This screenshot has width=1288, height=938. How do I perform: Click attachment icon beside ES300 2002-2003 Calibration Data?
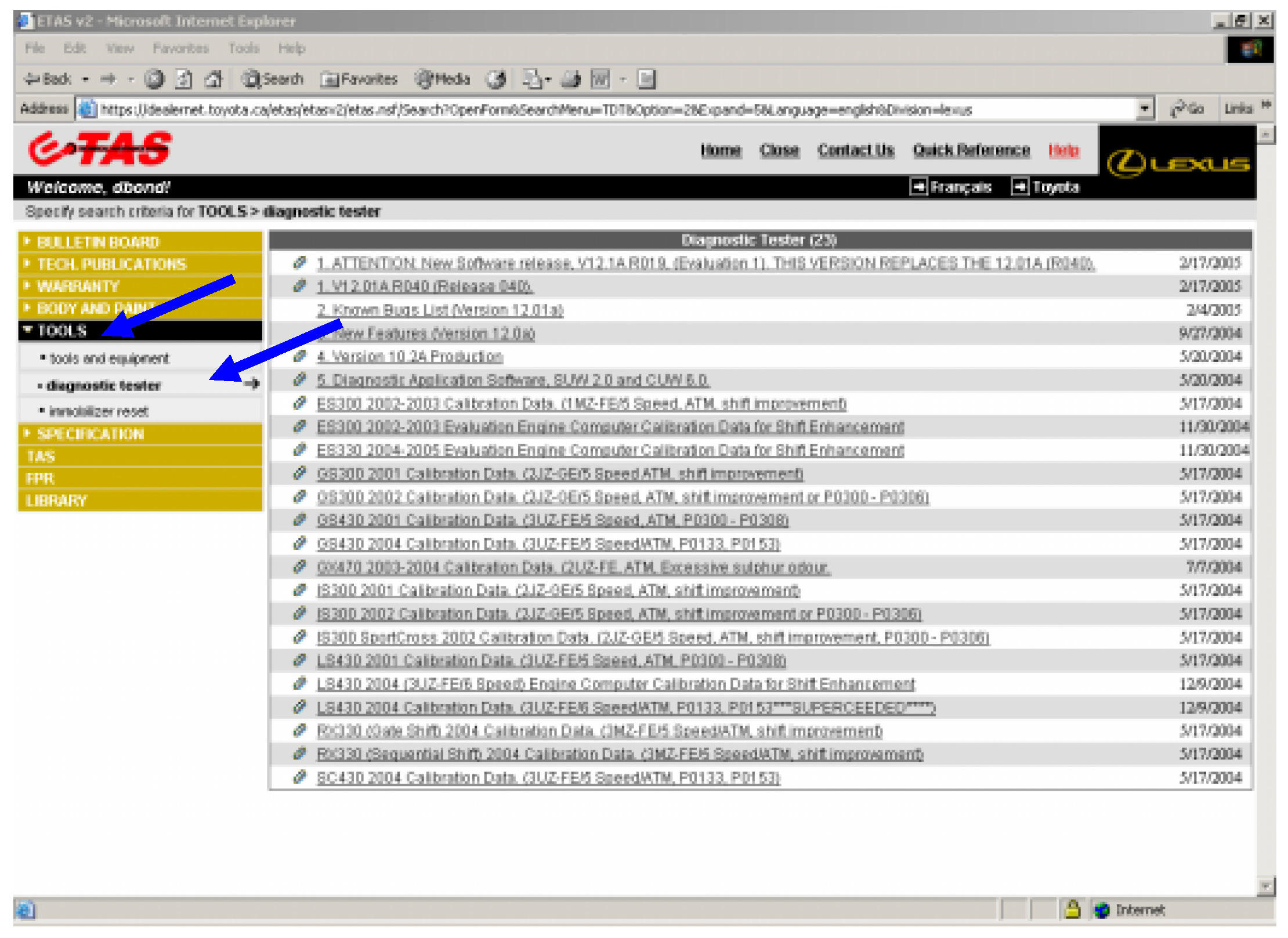point(299,403)
